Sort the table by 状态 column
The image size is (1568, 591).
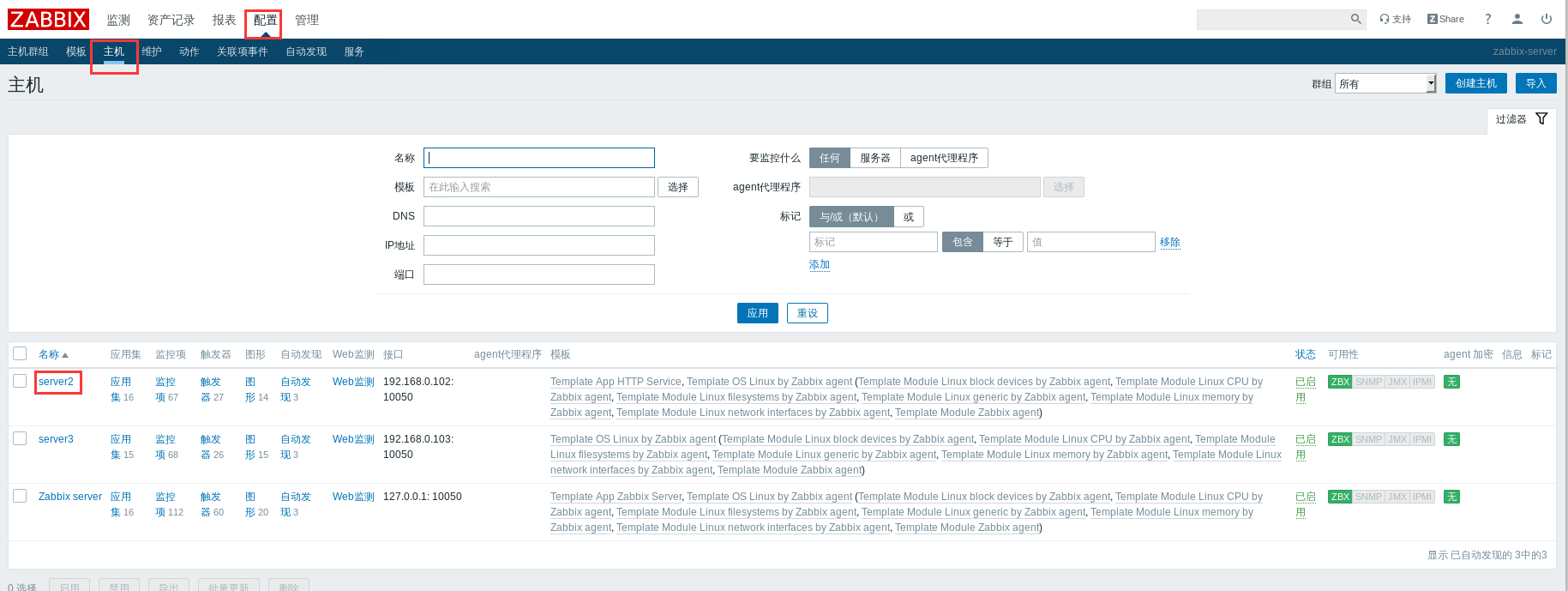1305,354
